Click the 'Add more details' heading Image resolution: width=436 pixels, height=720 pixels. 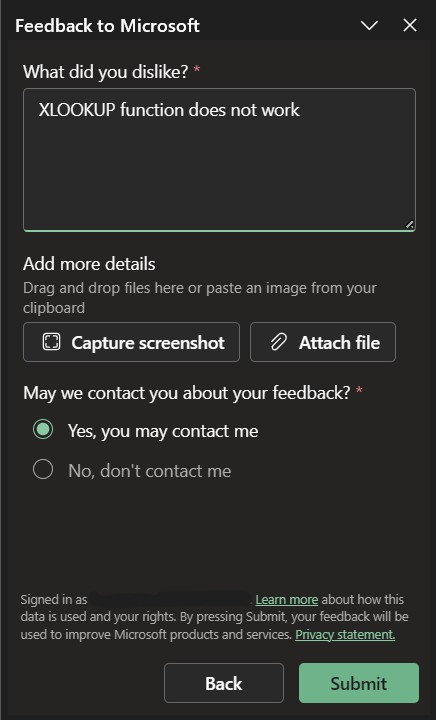(x=89, y=264)
